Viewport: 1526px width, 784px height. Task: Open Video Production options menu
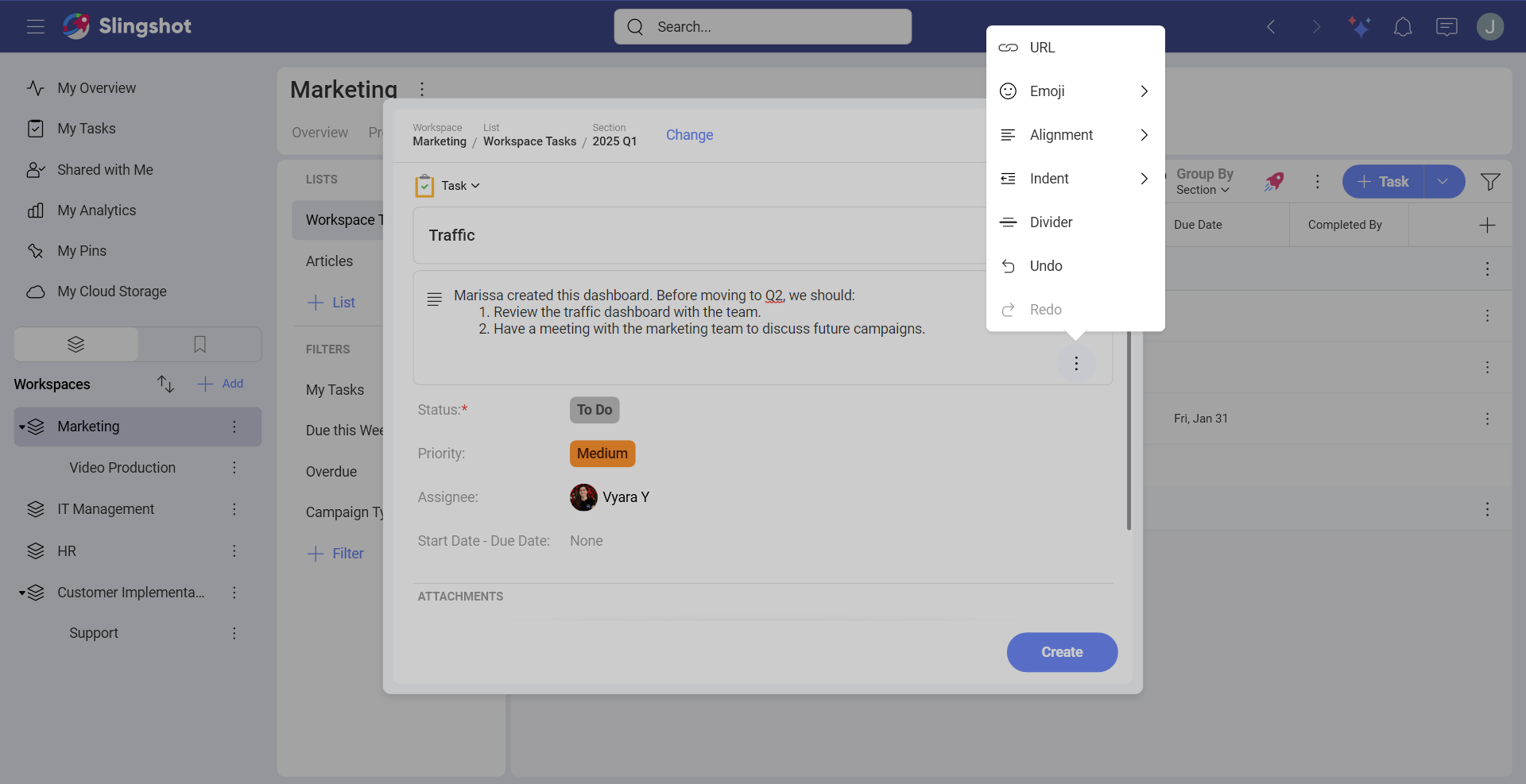pos(234,468)
